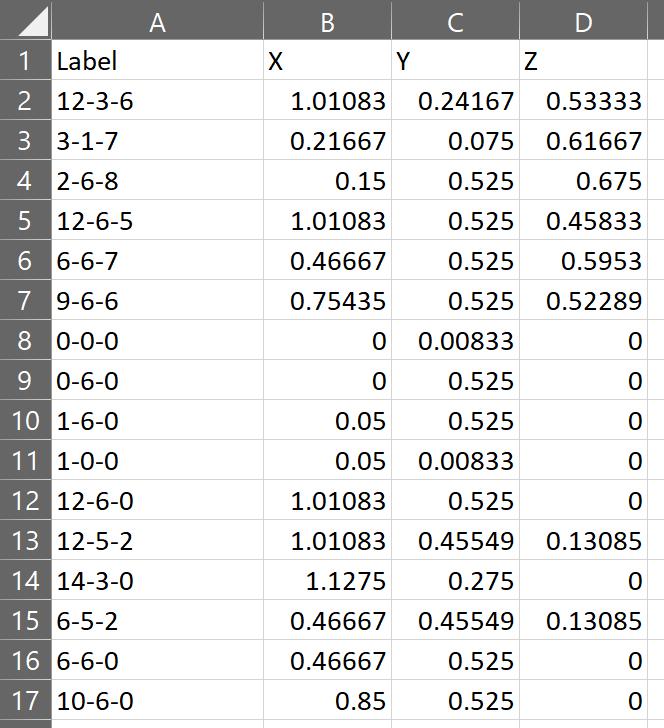664x728 pixels.
Task: Select column A header
Action: (x=157, y=20)
